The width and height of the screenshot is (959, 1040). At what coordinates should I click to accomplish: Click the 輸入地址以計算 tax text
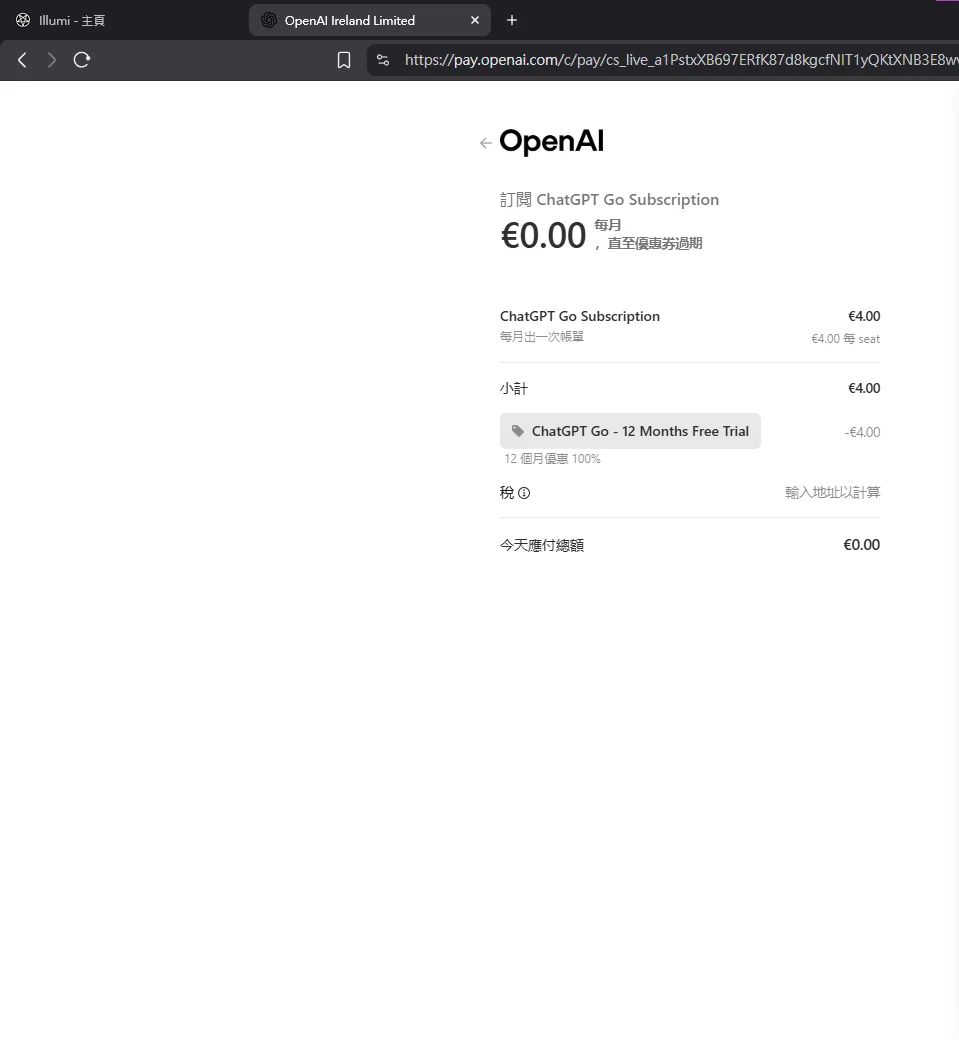[x=832, y=493]
